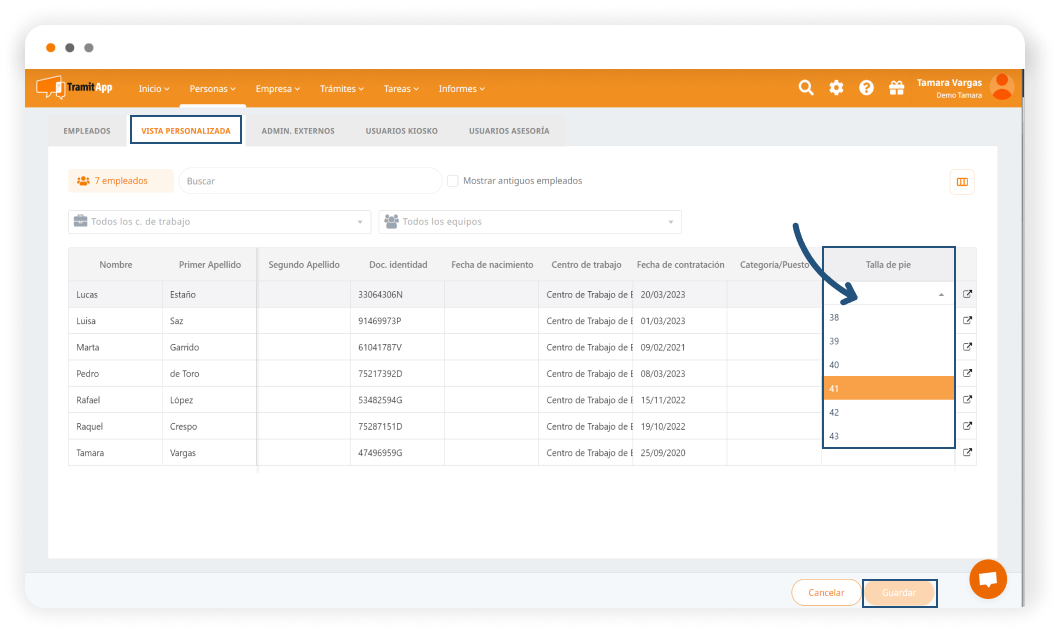This screenshot has height=633, width=1061.
Task: Click the Guardar button
Action: click(x=899, y=593)
